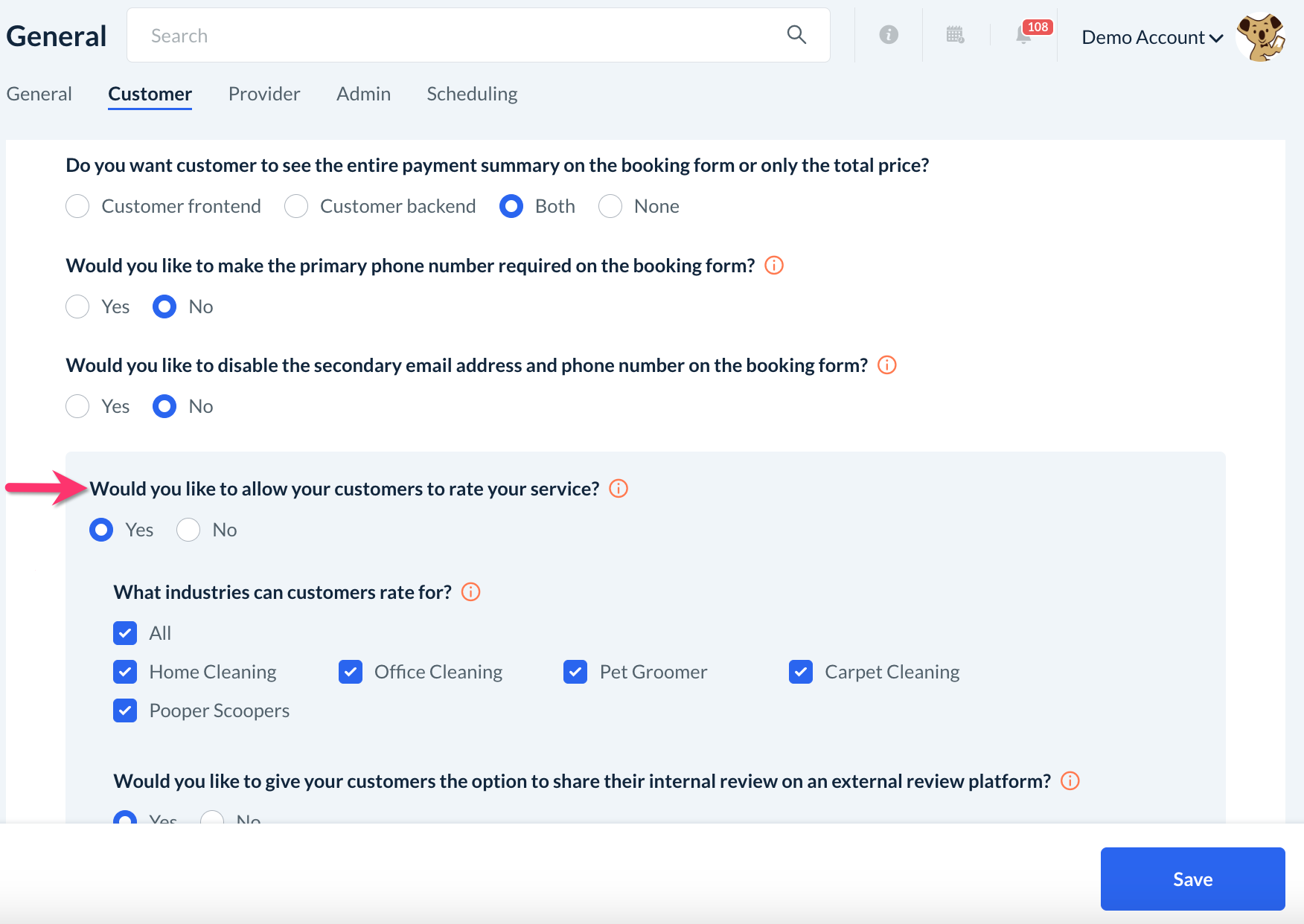This screenshot has height=924, width=1304.
Task: Select No for allowing customers to rate
Action: 188,530
